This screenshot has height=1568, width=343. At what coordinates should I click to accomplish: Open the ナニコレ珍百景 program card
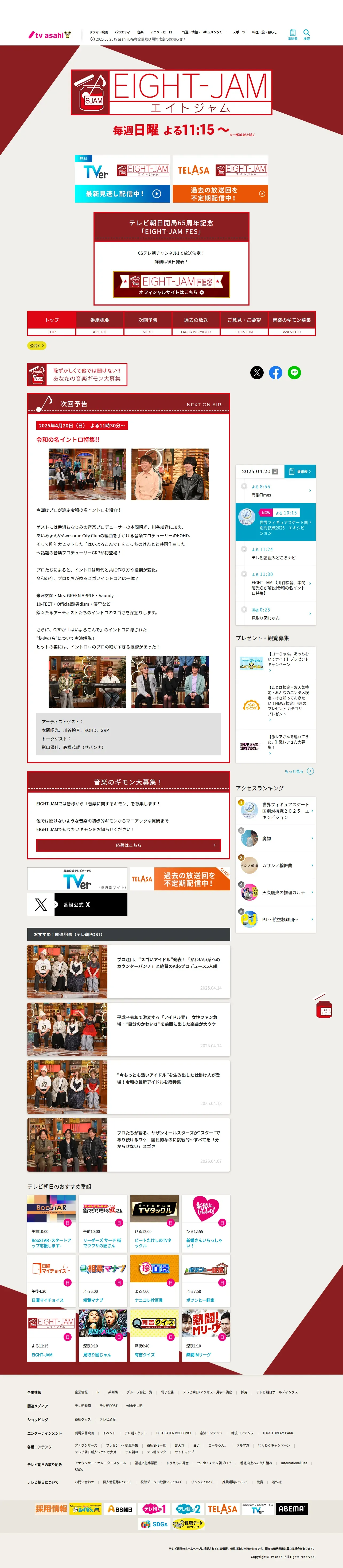pyautogui.click(x=154, y=1280)
